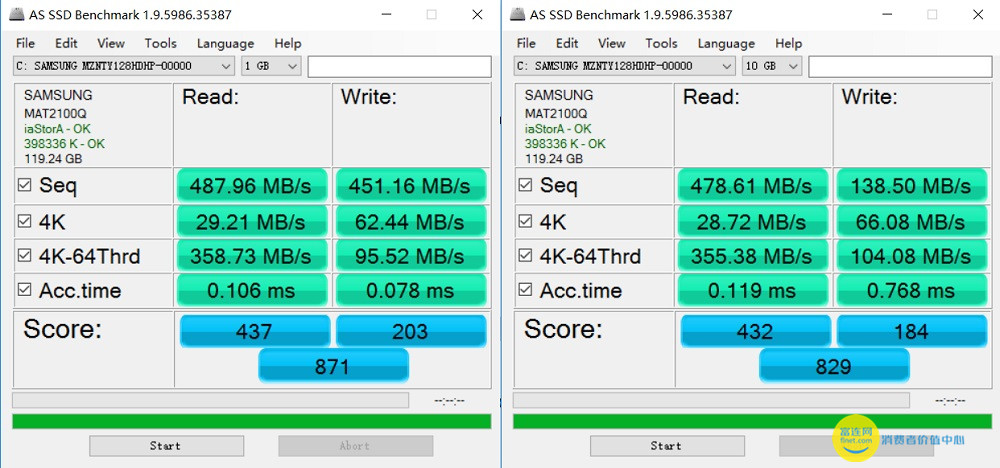1000x468 pixels.
Task: Click 4K-64Thrd read value 355.38 MB/s
Action: (753, 256)
